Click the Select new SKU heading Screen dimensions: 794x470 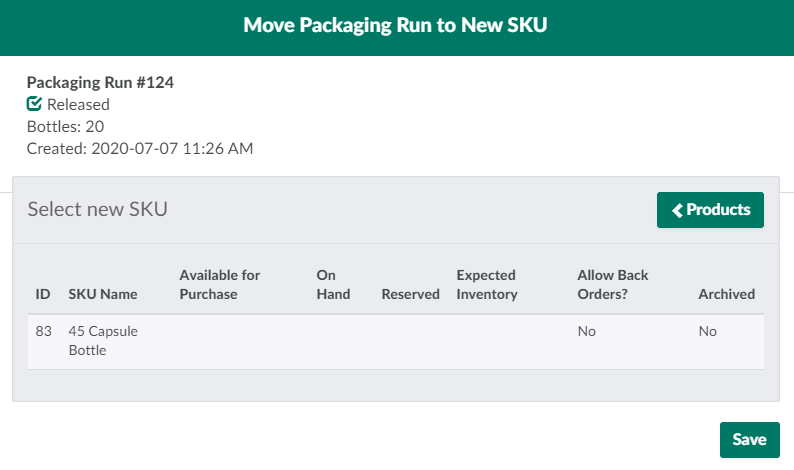pyautogui.click(x=97, y=209)
